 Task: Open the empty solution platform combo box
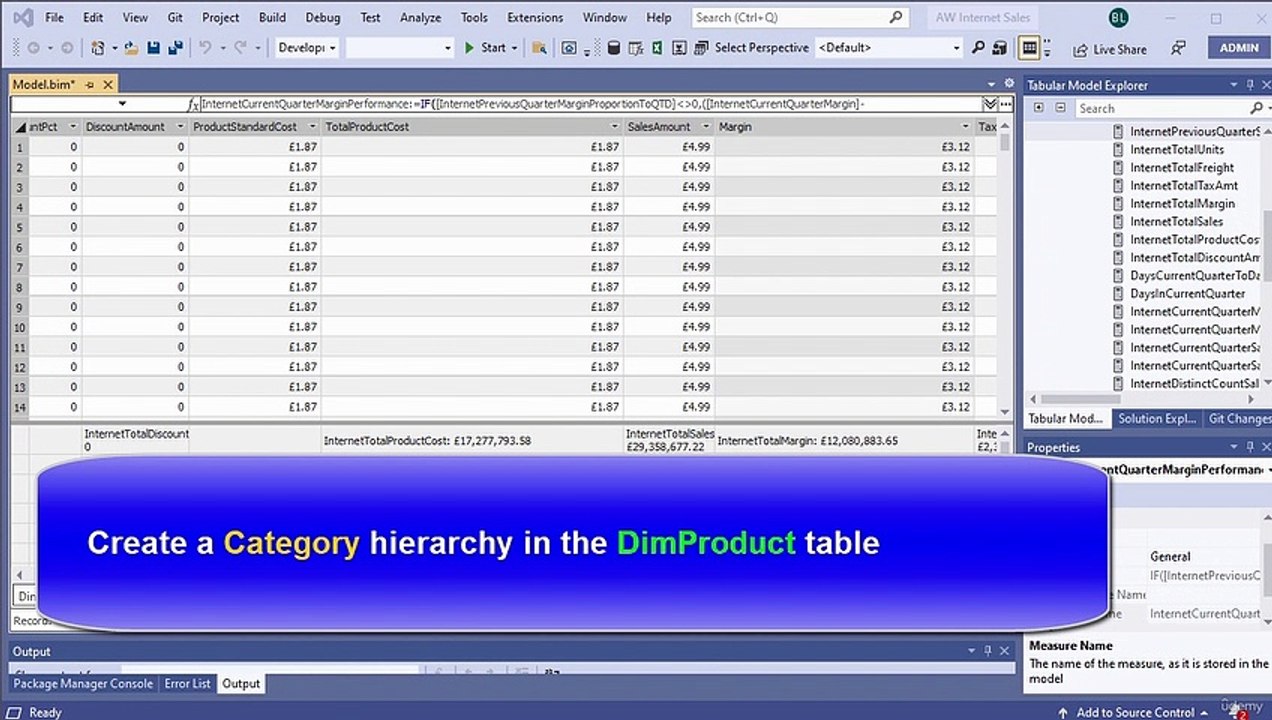[x=400, y=48]
